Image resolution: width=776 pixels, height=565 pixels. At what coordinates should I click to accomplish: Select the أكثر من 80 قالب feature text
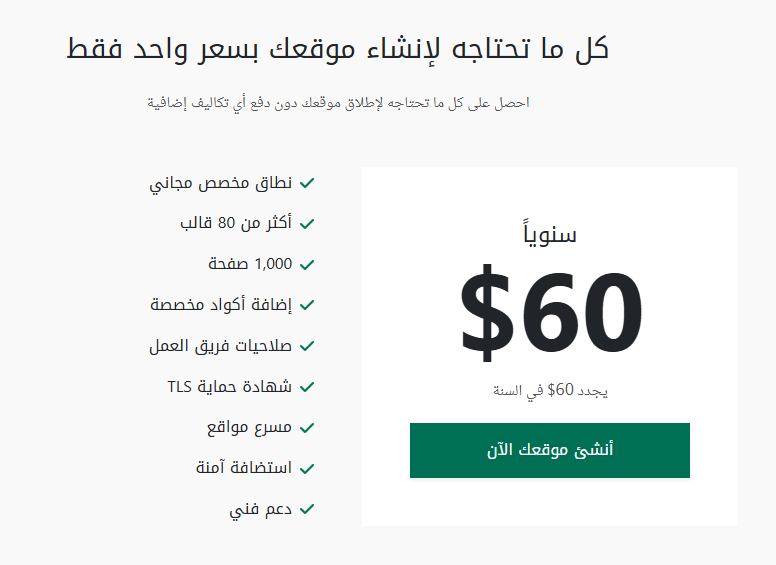click(x=236, y=224)
